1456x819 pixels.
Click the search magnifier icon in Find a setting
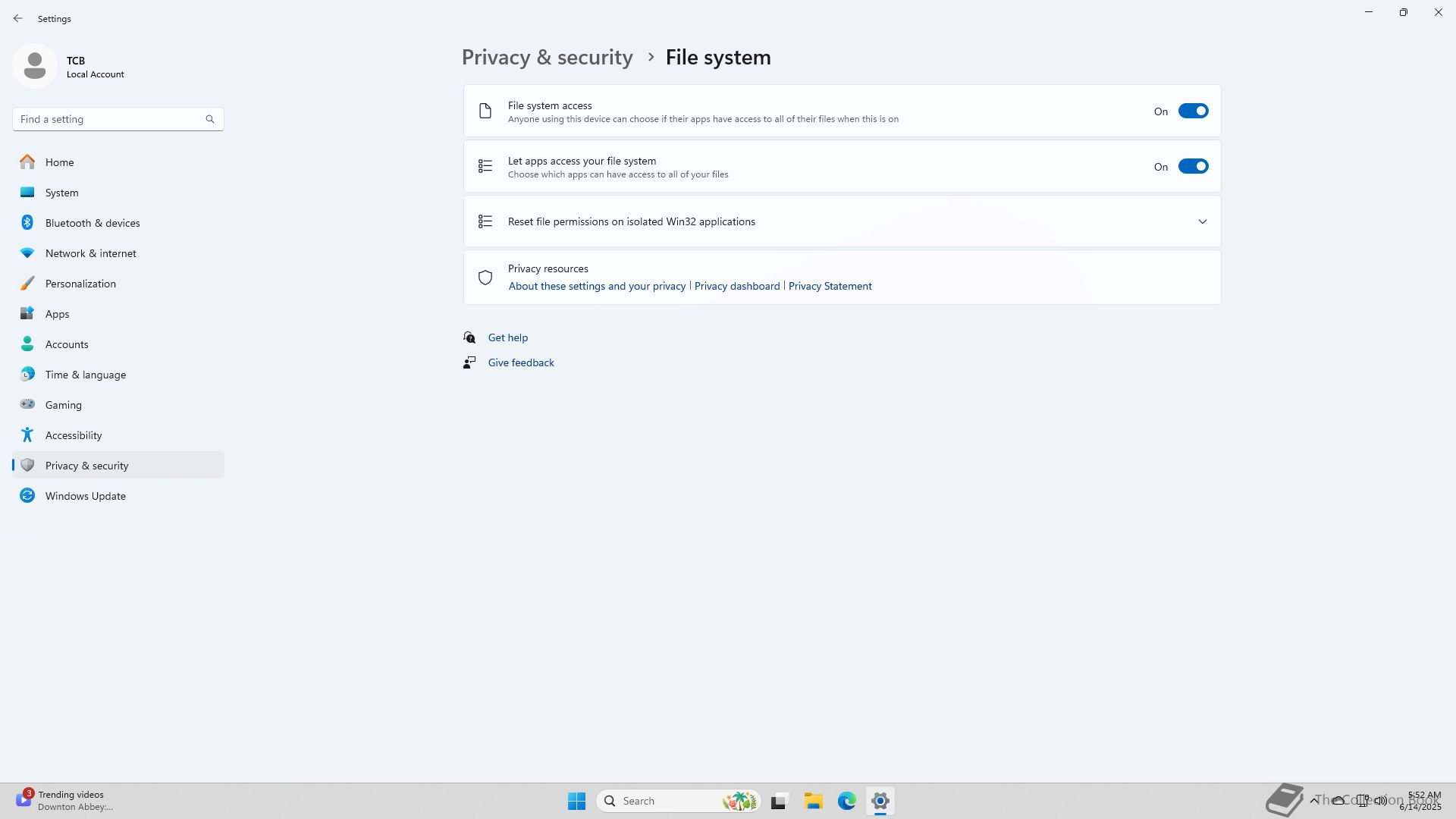tap(210, 119)
